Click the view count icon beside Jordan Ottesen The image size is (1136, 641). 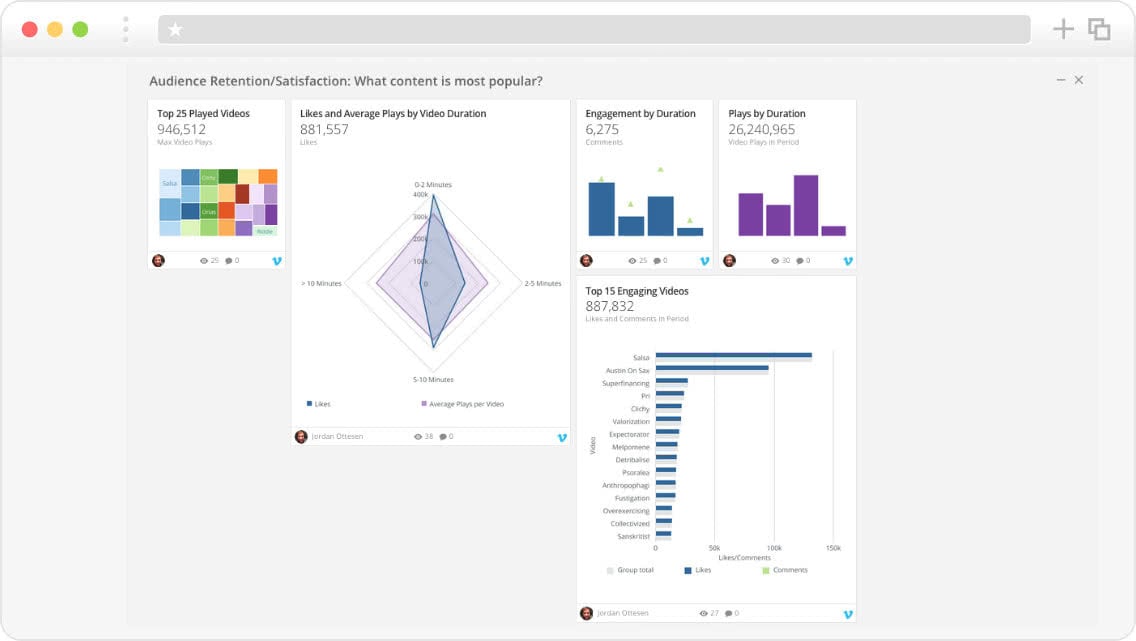point(419,437)
